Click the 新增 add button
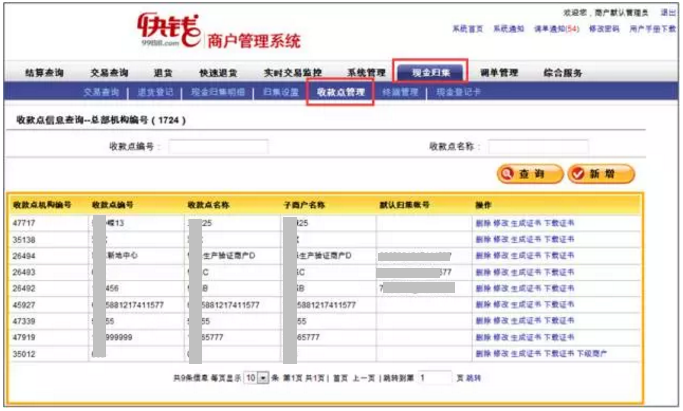Image resolution: width=683 pixels, height=411 pixels. 601,174
